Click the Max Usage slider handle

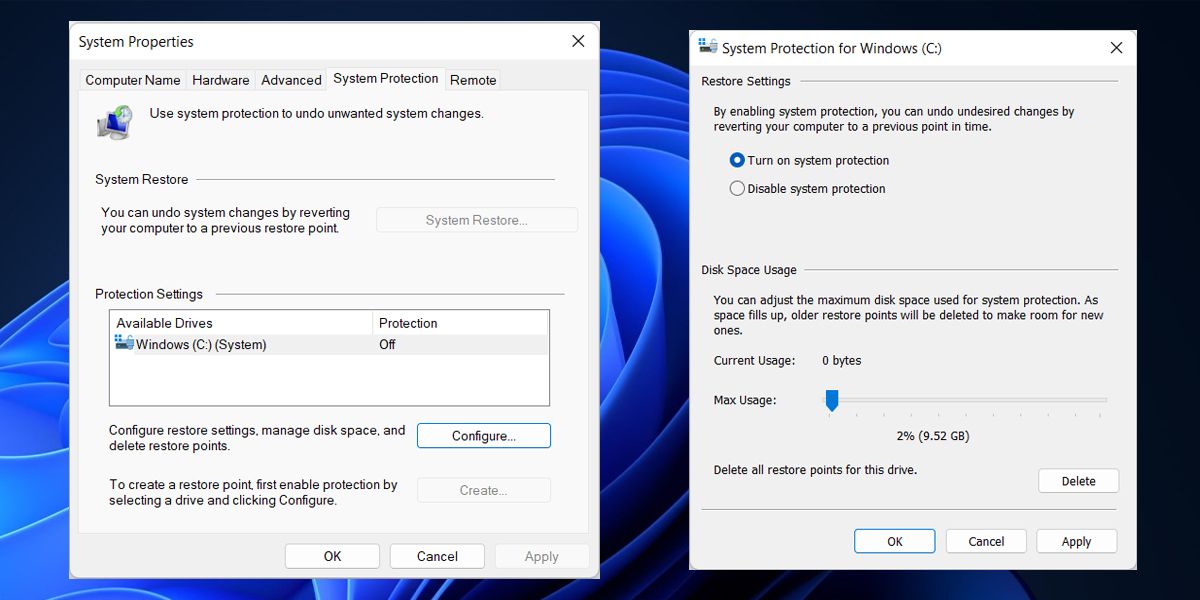831,400
